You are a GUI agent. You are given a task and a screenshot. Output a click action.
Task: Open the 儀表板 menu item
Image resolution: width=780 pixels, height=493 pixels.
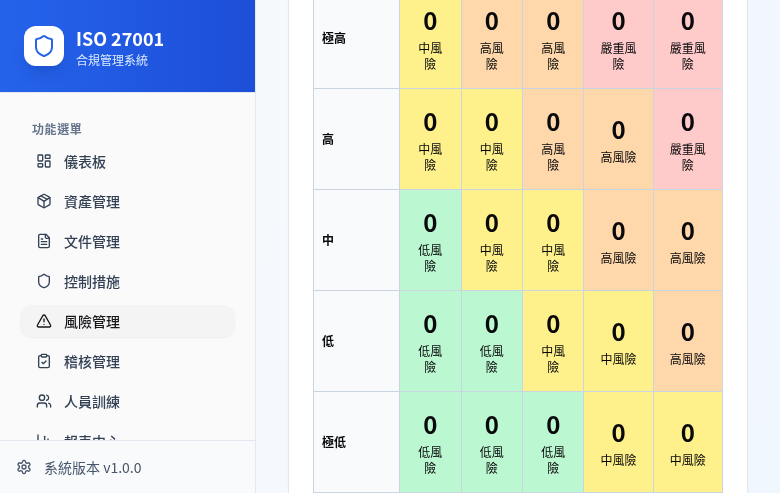pyautogui.click(x=85, y=162)
